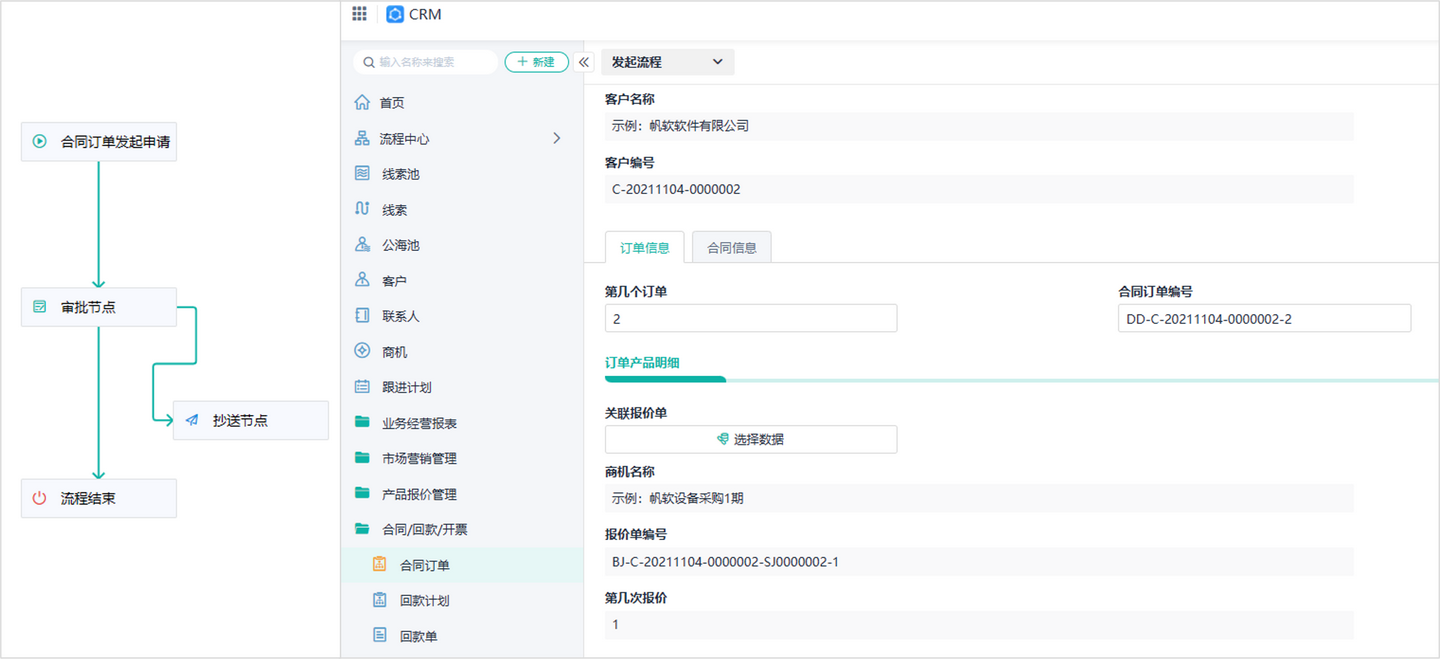Open the 商机 opportunities icon
The width and height of the screenshot is (1440, 659).
[362, 350]
